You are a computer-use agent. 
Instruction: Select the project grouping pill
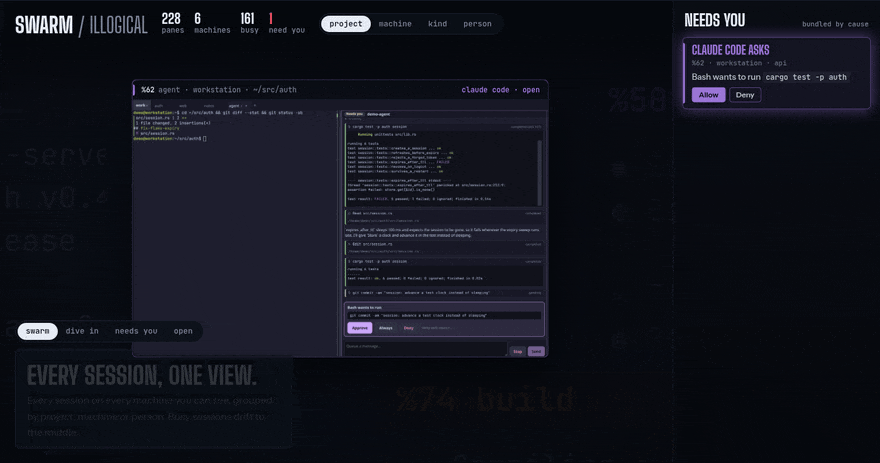point(346,24)
